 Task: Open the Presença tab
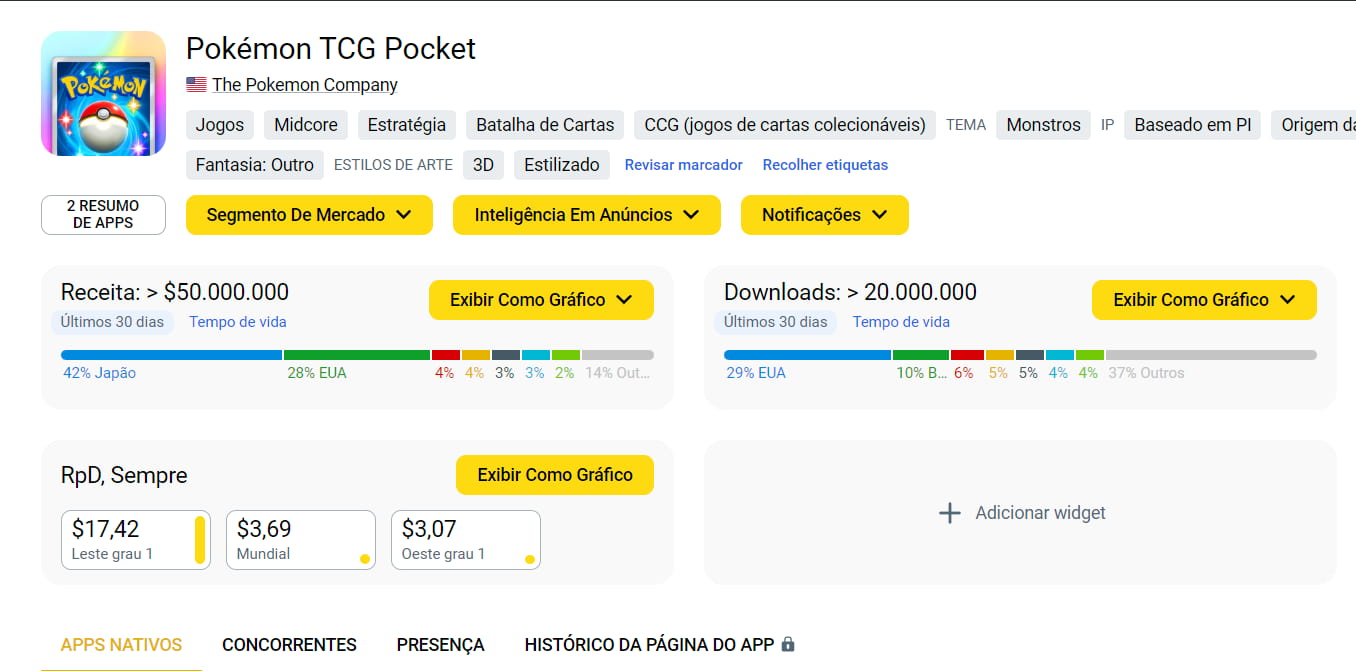pyautogui.click(x=440, y=645)
